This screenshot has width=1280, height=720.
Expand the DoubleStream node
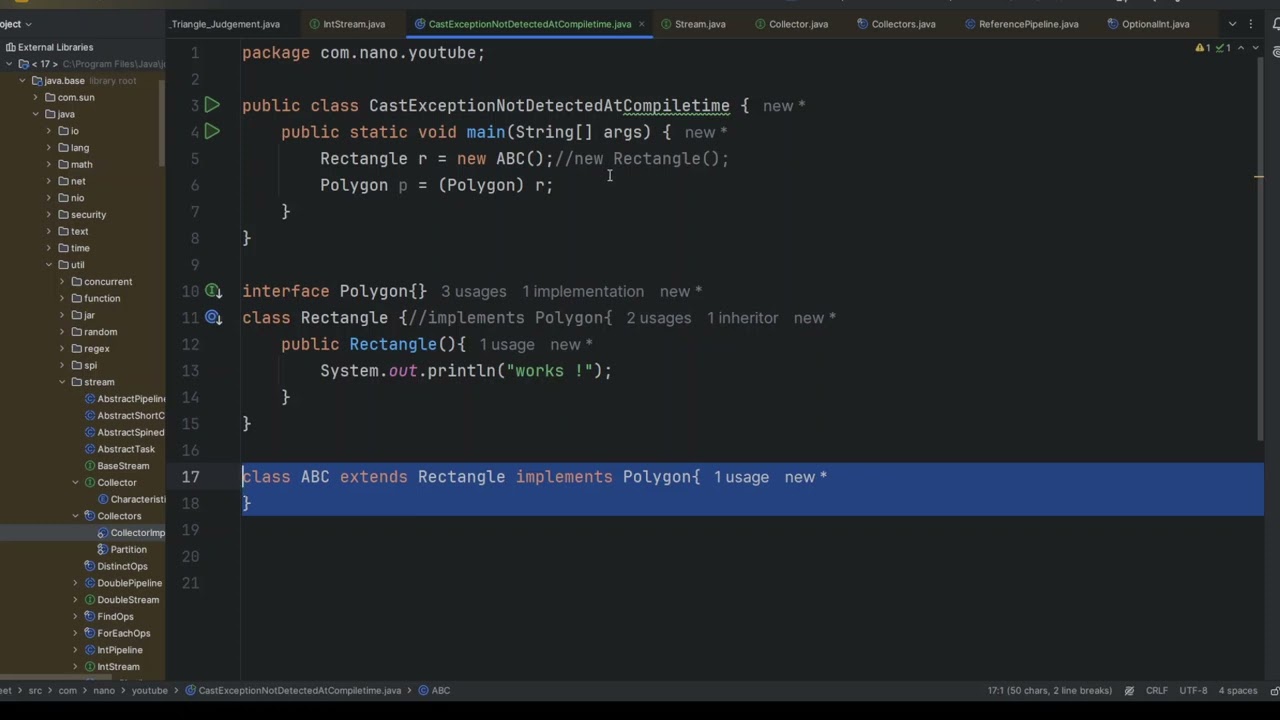pyautogui.click(x=75, y=600)
